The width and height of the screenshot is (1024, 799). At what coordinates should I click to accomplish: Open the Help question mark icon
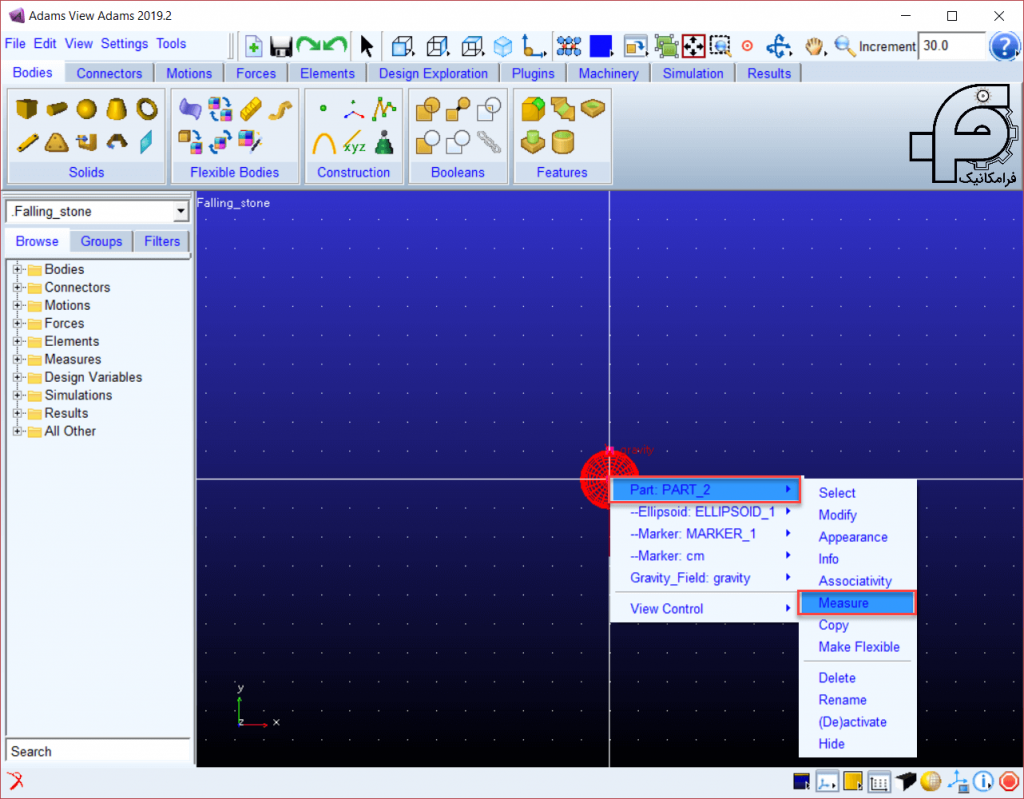tap(1004, 46)
